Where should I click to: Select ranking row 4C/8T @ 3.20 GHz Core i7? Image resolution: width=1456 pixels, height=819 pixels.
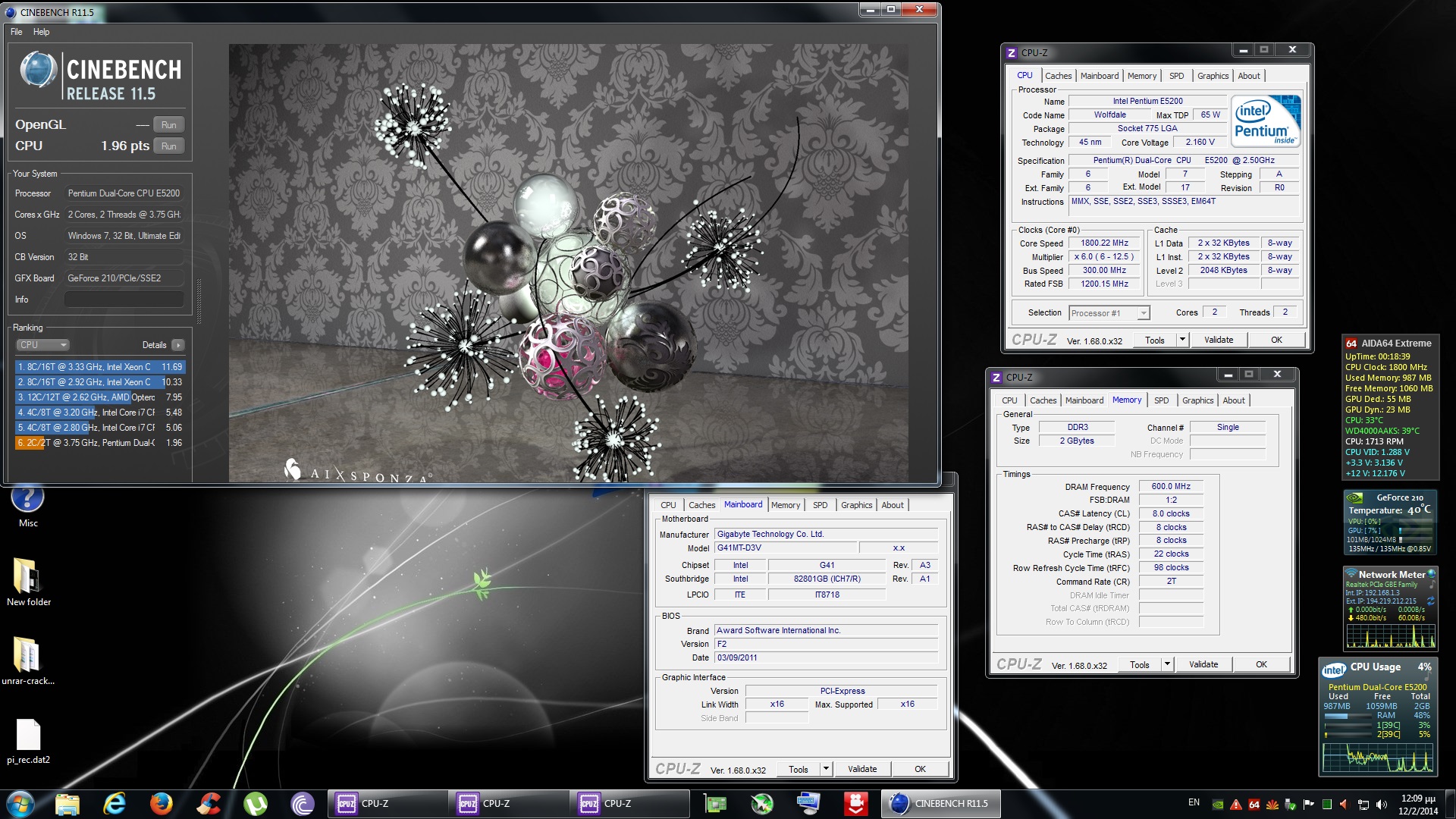(x=99, y=413)
